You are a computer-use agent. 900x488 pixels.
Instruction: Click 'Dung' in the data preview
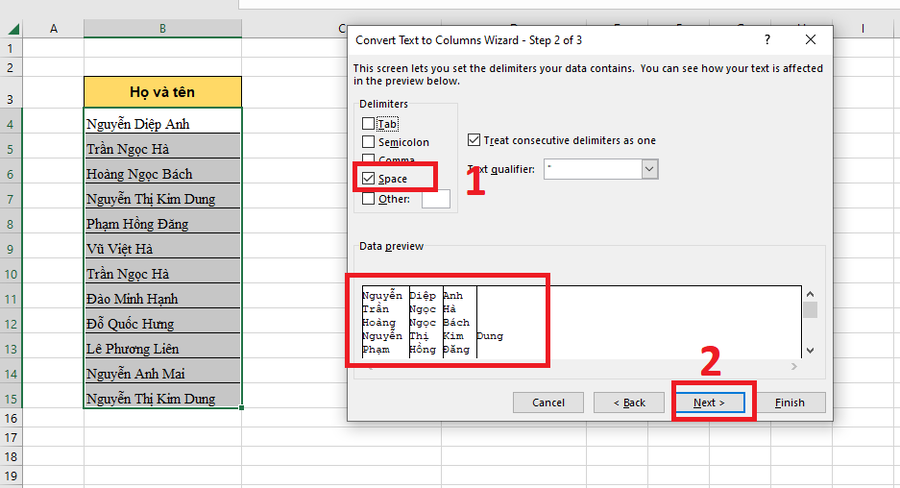(x=490, y=336)
